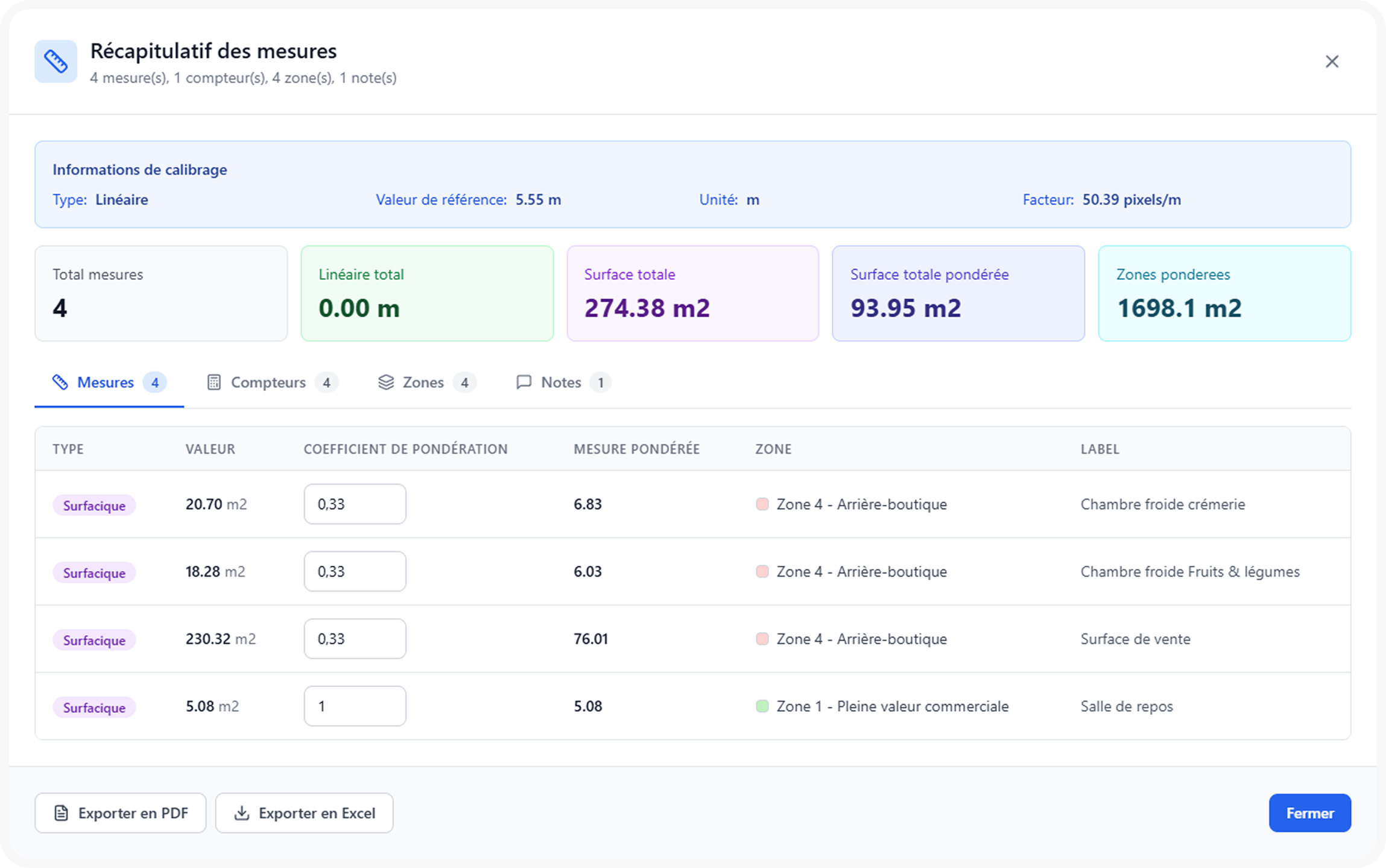1386x868 pixels.
Task: Switch to the Compteurs tab
Action: 273,382
